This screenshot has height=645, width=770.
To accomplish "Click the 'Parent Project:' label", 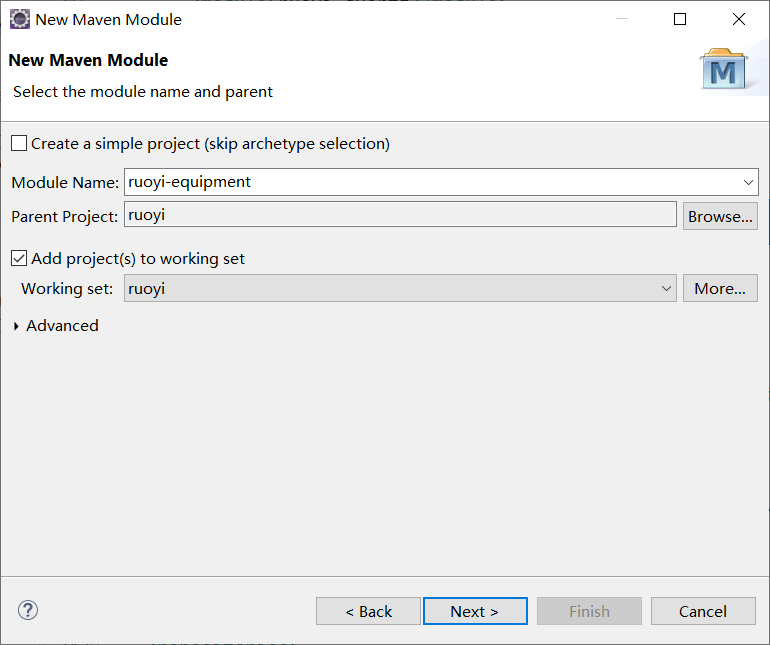I will point(64,217).
